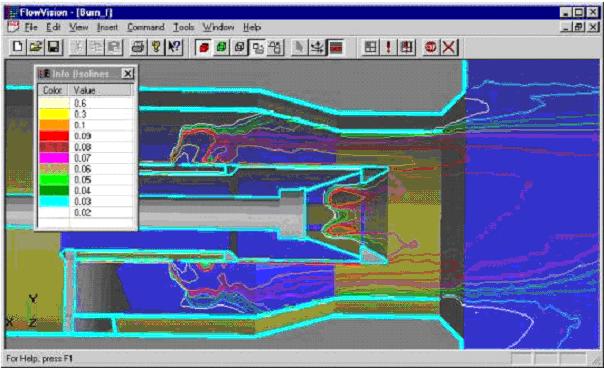This screenshot has width=604, height=368.
Task: Click the grayed-out Copy icon
Action: point(96,47)
